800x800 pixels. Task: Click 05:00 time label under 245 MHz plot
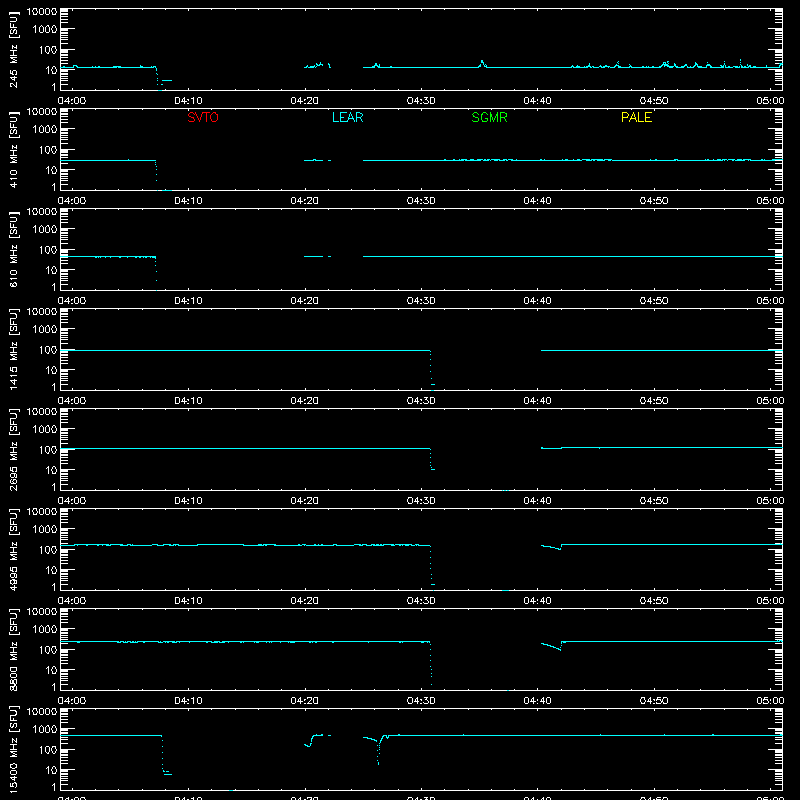pyautogui.click(x=770, y=101)
